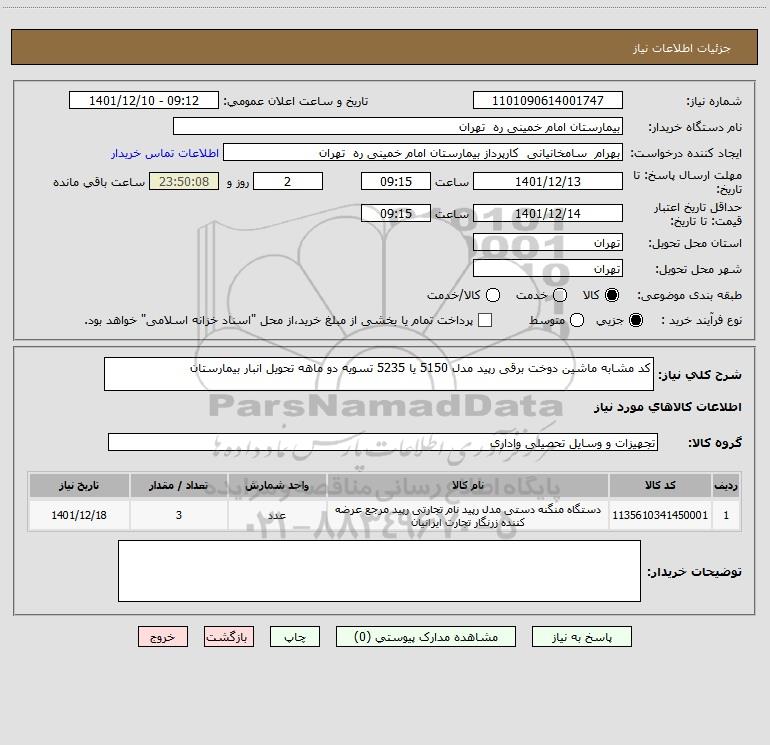Click the جزئیات اطلاعات نیاز page title
Image resolution: width=770 pixels, height=745 pixels.
coord(682,48)
